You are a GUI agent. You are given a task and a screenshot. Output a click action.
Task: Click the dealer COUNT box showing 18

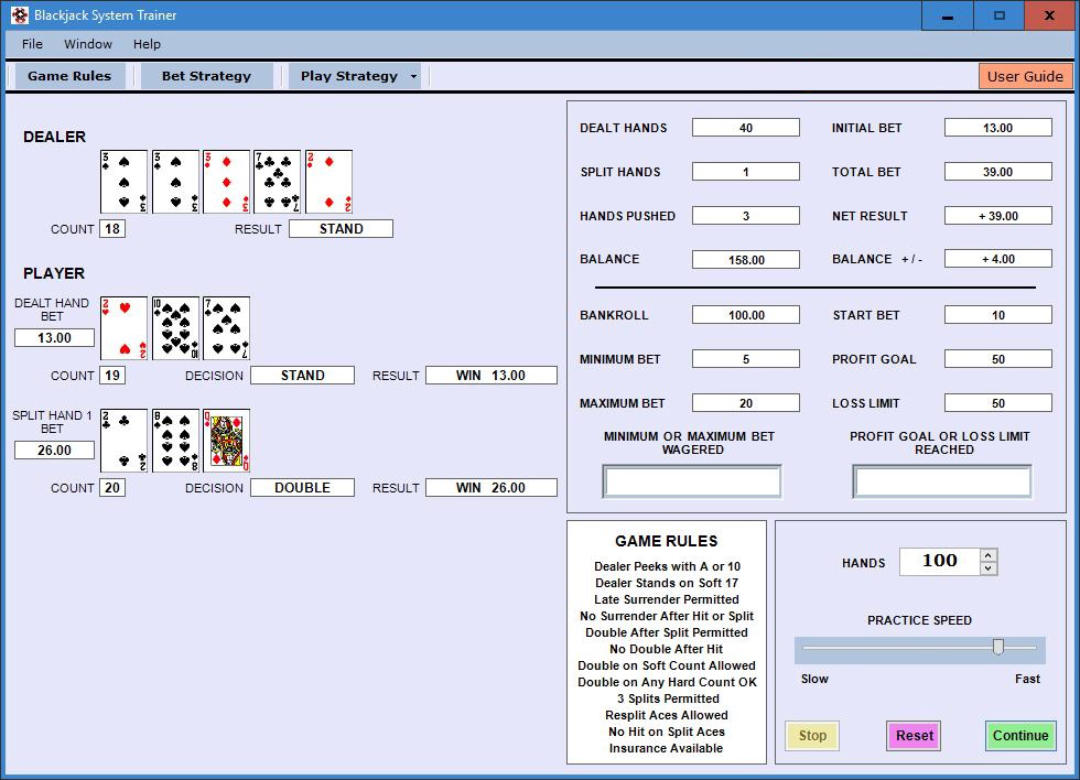click(112, 229)
